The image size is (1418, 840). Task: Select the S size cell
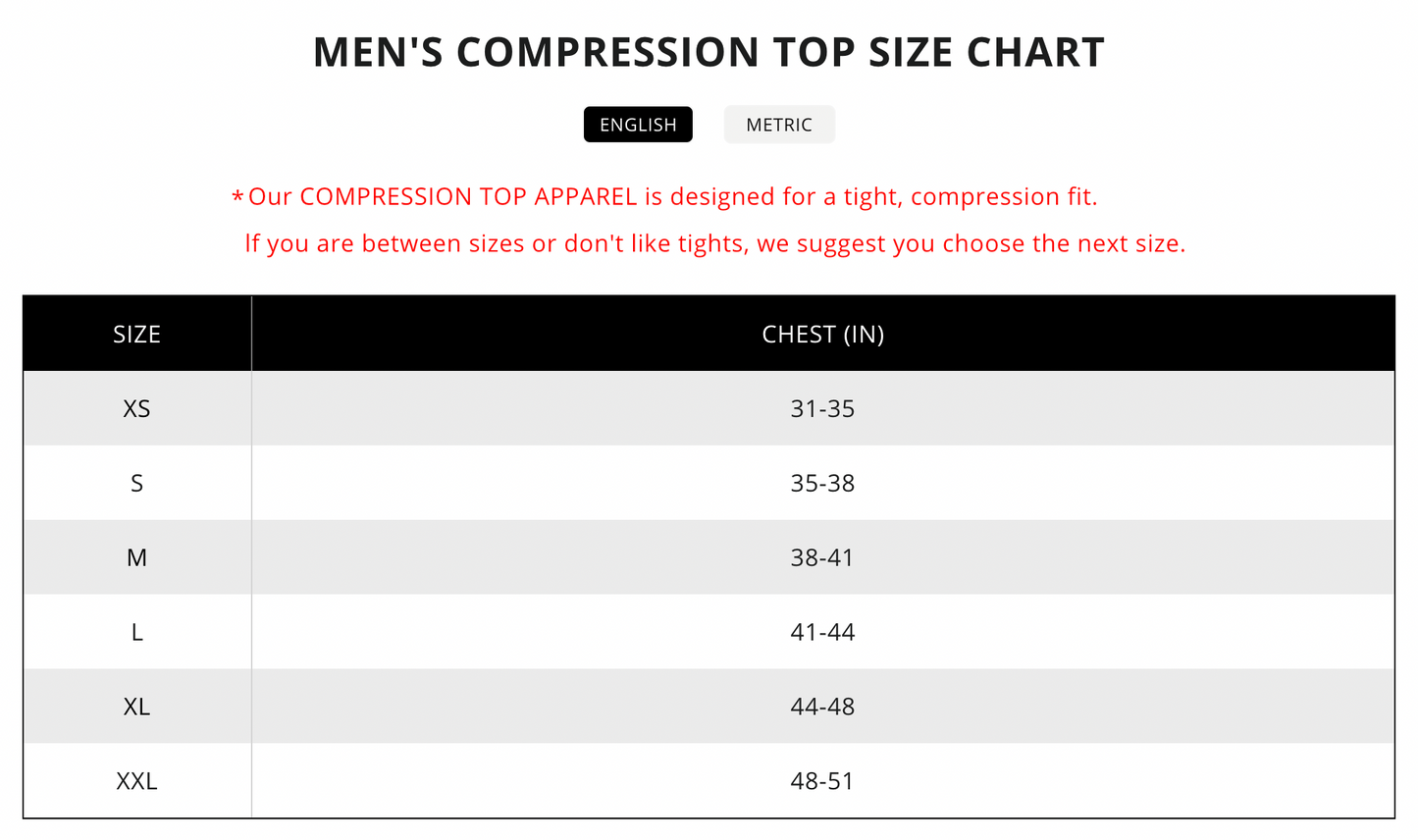coord(136,483)
